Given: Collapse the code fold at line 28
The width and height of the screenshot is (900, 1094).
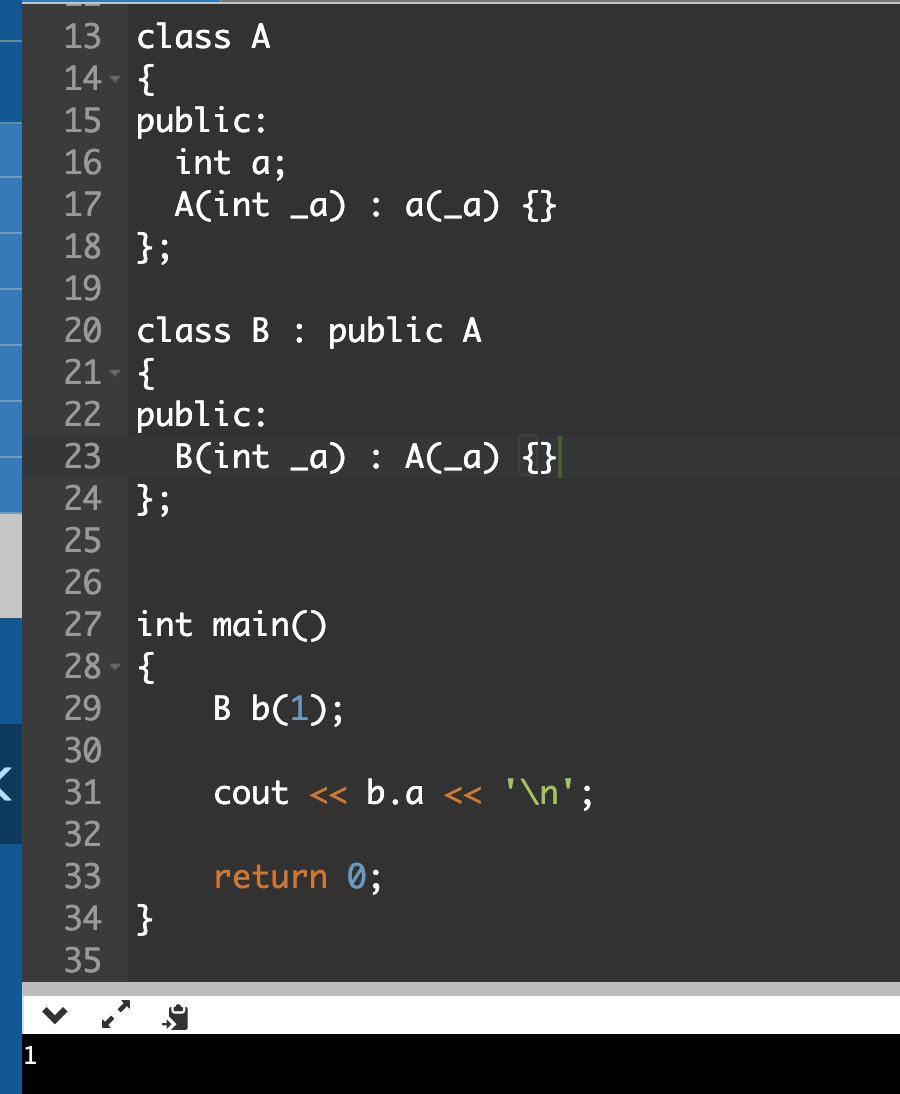Looking at the screenshot, I should 115,666.
